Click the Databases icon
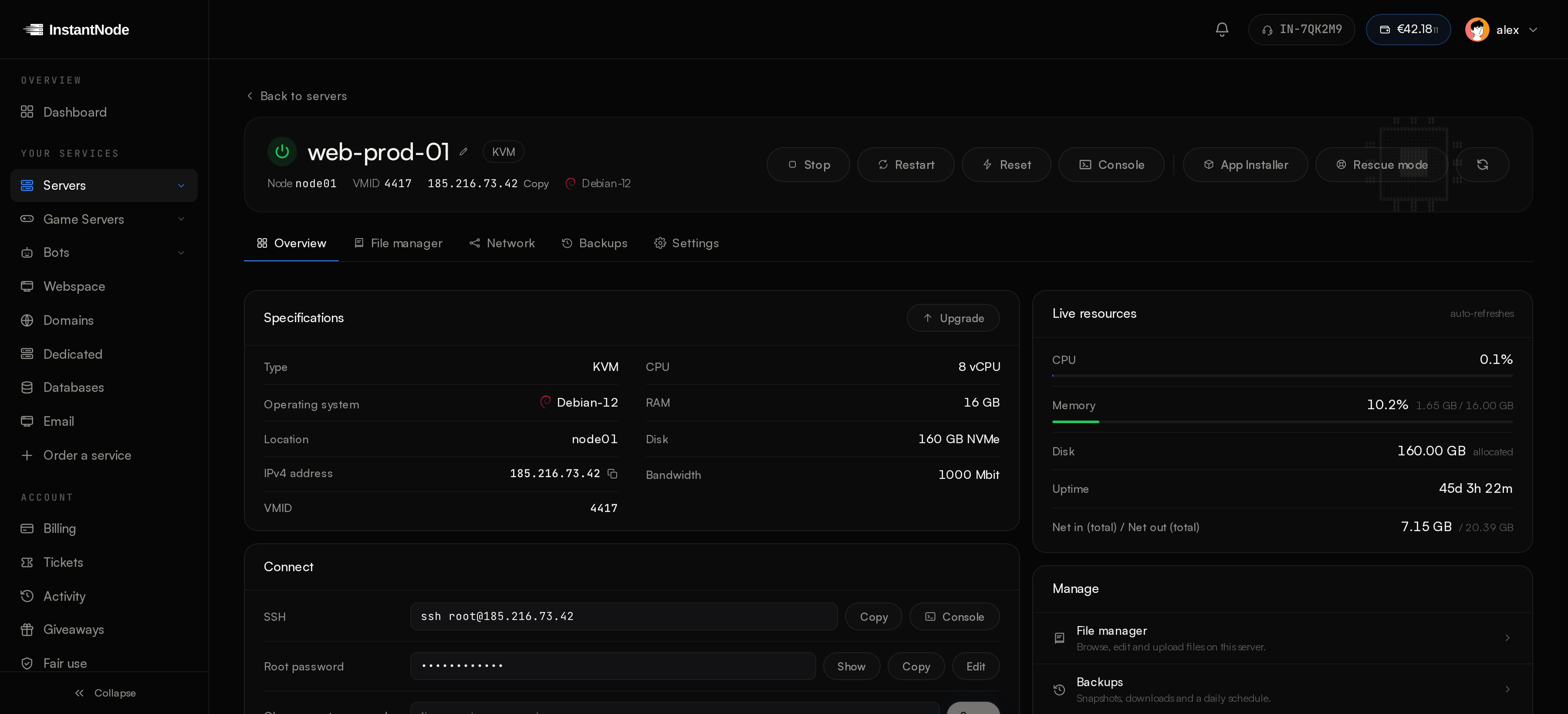Viewport: 1568px width, 714px height. coord(27,387)
